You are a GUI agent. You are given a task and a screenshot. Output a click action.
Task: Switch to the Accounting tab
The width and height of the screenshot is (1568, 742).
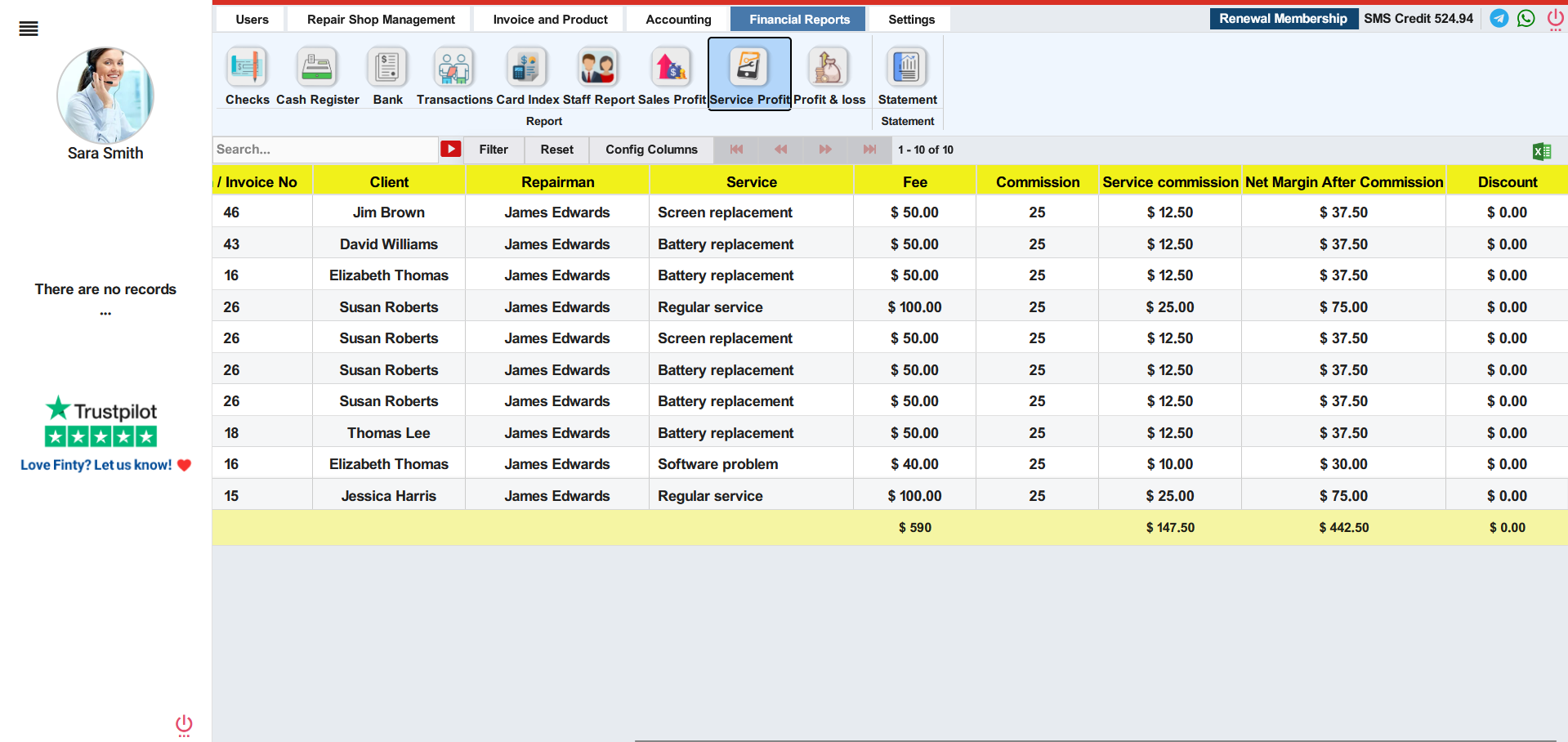pyautogui.click(x=678, y=20)
